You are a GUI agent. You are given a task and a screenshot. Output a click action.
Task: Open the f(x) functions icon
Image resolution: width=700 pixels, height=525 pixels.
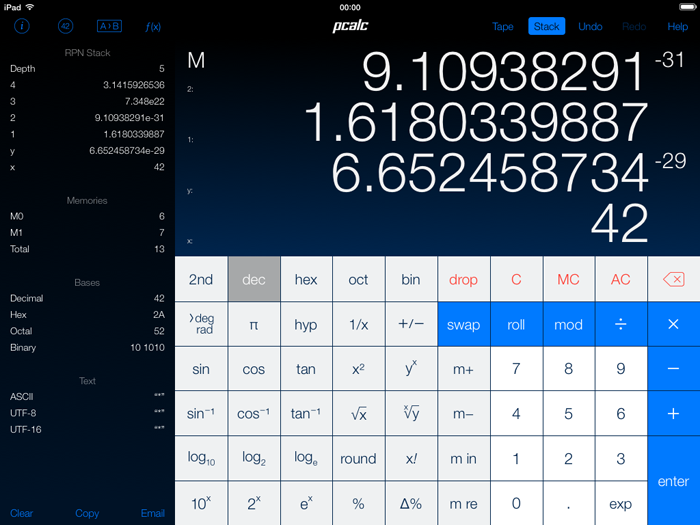coord(153,26)
